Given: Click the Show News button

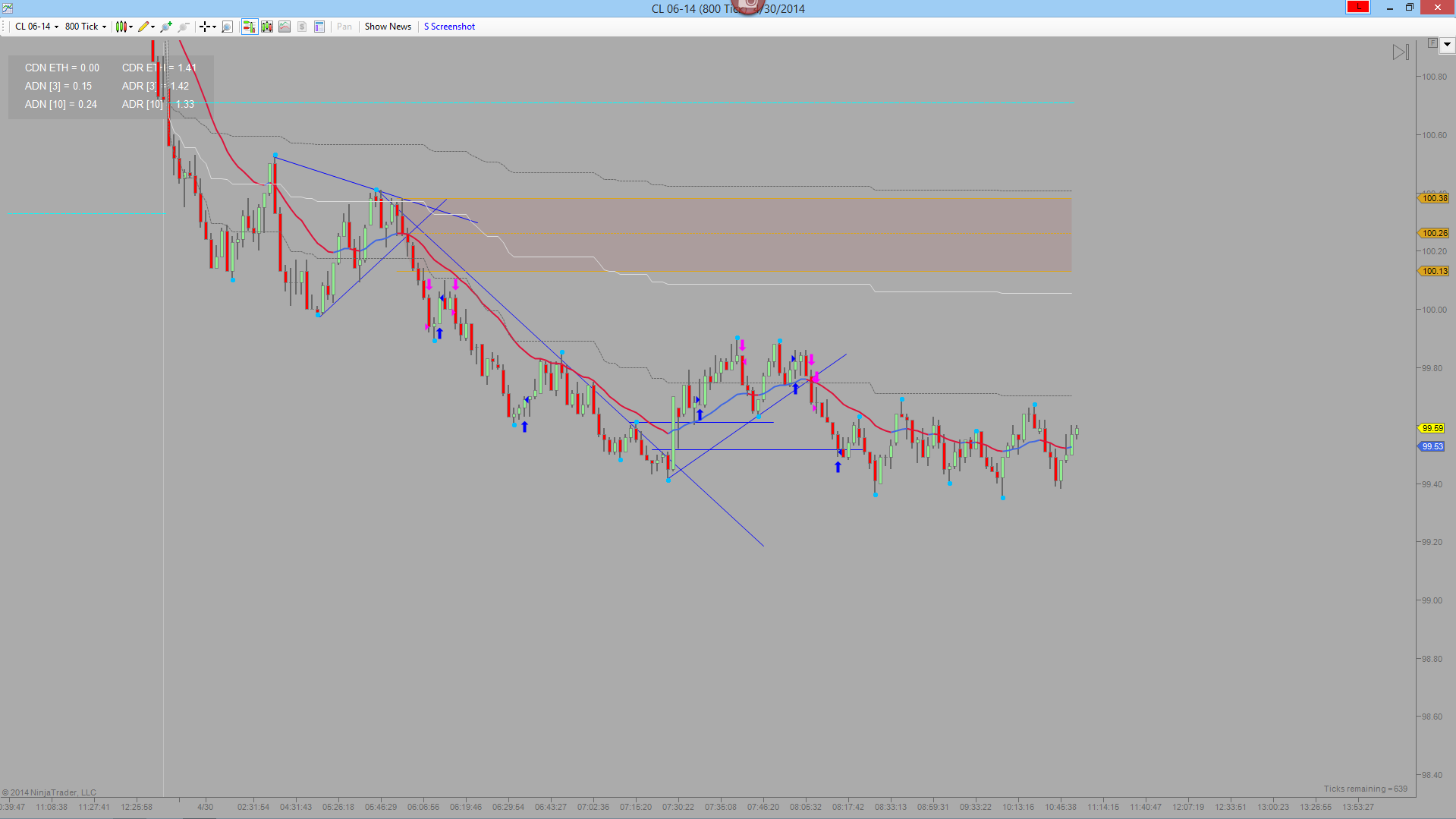Looking at the screenshot, I should point(388,27).
